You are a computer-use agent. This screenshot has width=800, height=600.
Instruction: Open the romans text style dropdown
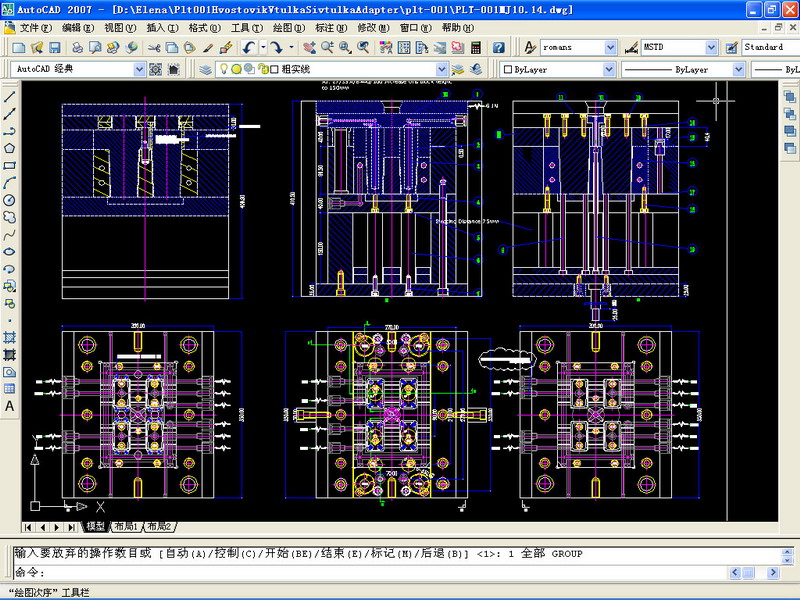610,47
